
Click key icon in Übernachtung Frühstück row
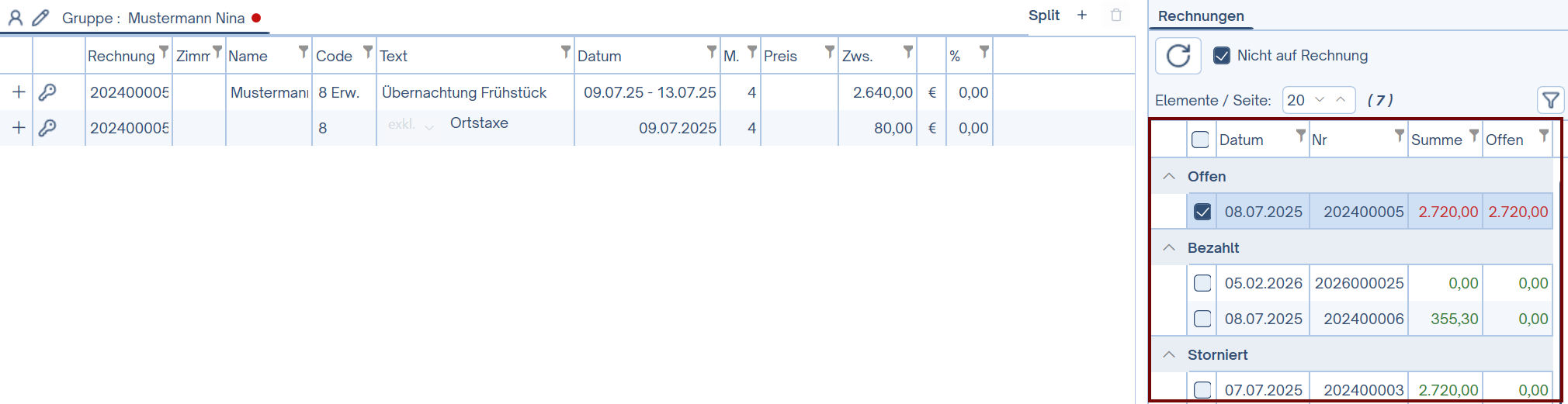point(47,92)
